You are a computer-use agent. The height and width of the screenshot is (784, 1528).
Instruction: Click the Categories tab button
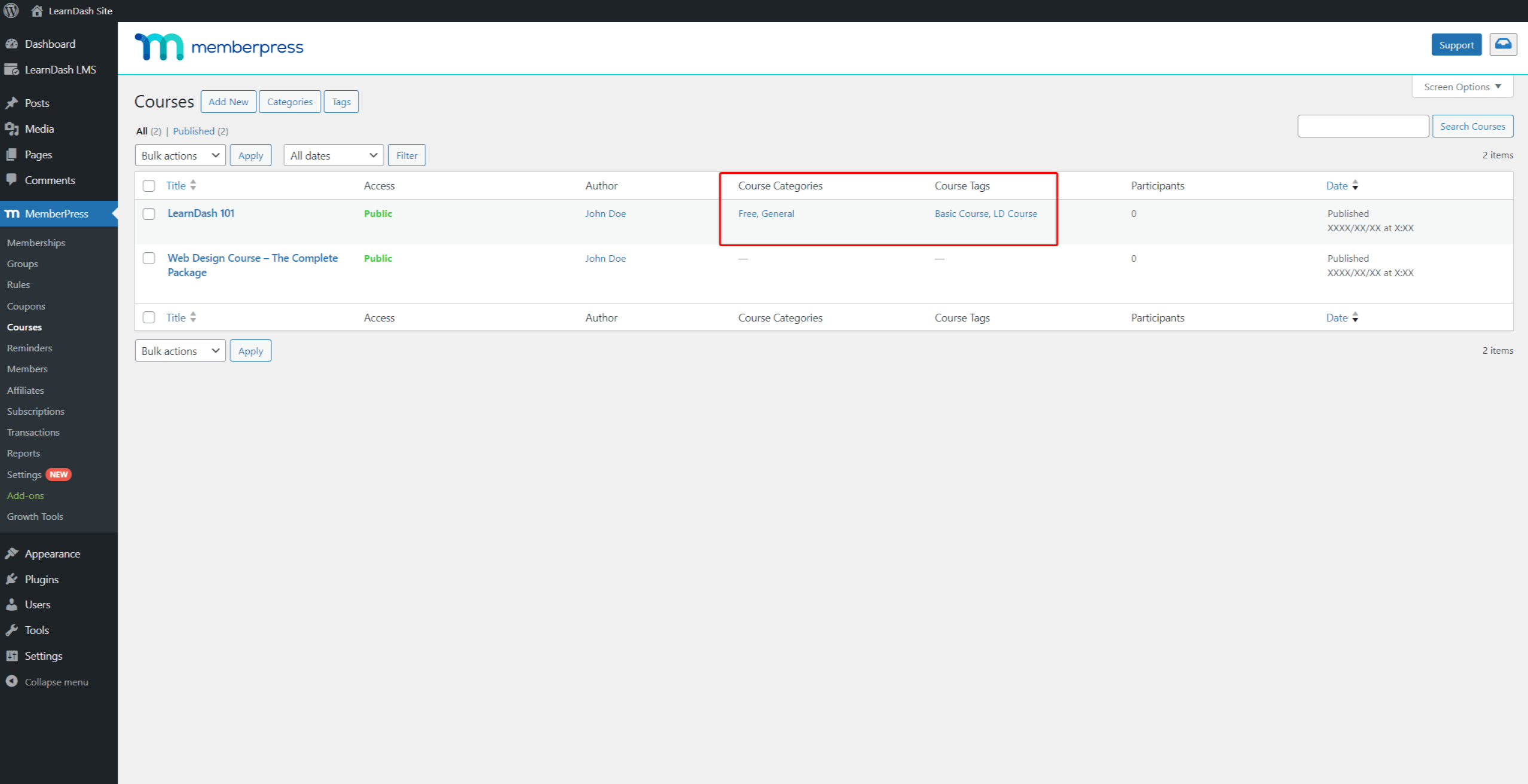(x=289, y=101)
